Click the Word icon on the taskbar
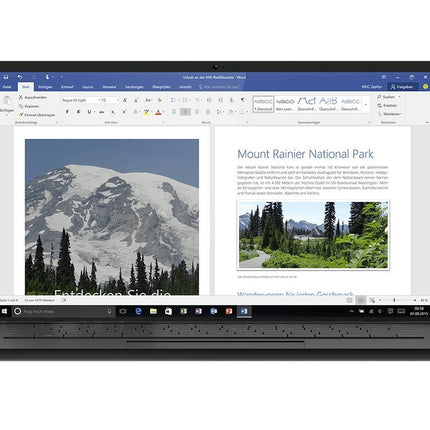This screenshot has width=430, height=430. click(244, 311)
